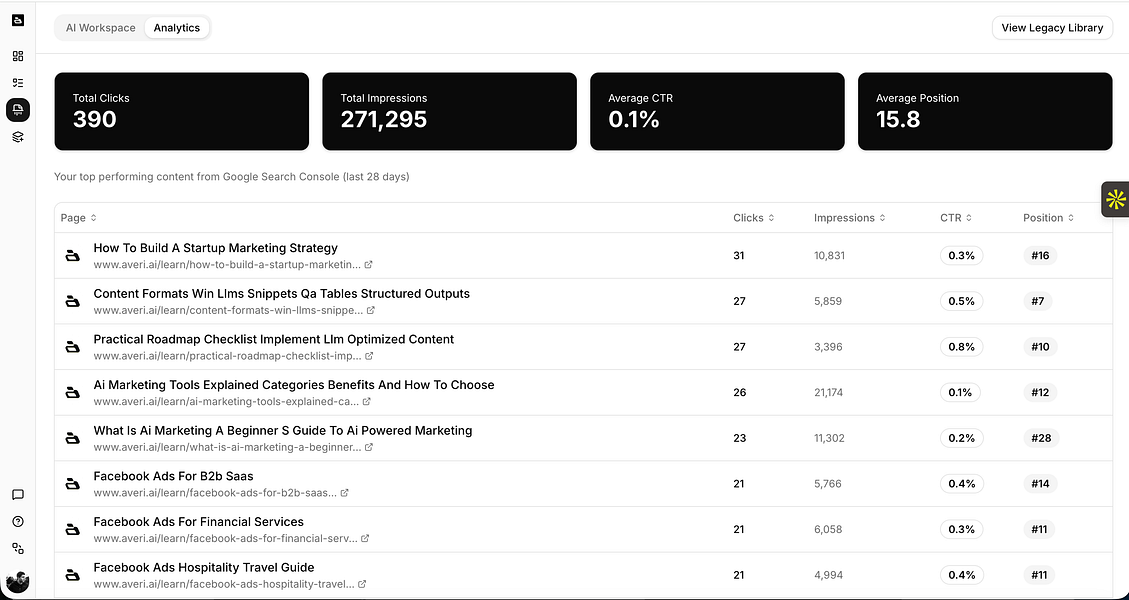Sort table by the Page column
Screen dimensions: 1129x600
pos(79,218)
